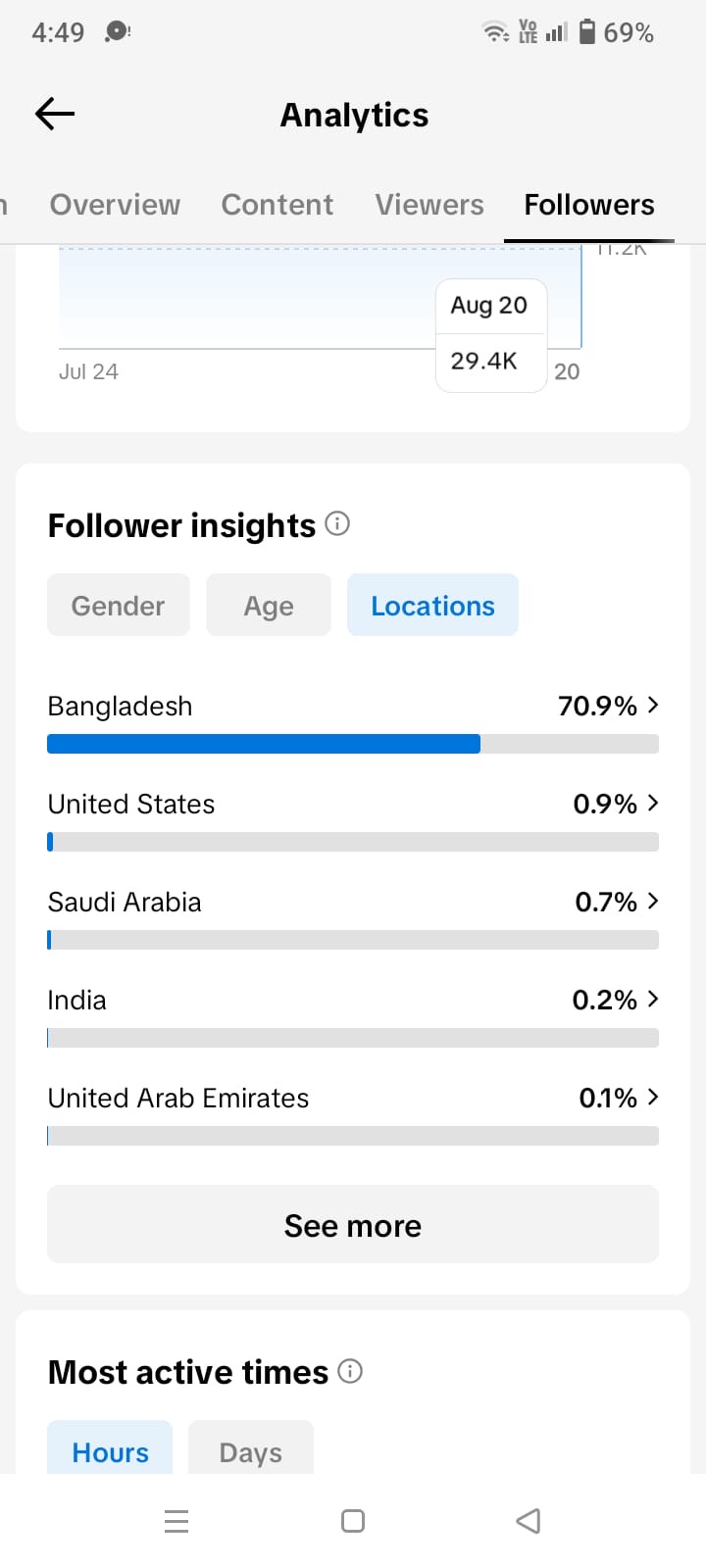
Task: Switch active times to Hours
Action: [110, 1449]
